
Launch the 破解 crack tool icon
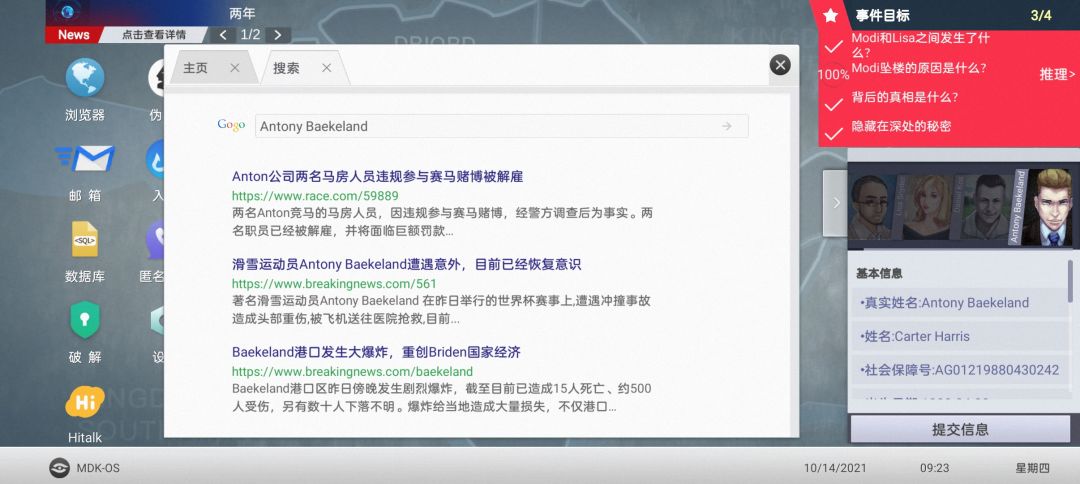pos(85,320)
